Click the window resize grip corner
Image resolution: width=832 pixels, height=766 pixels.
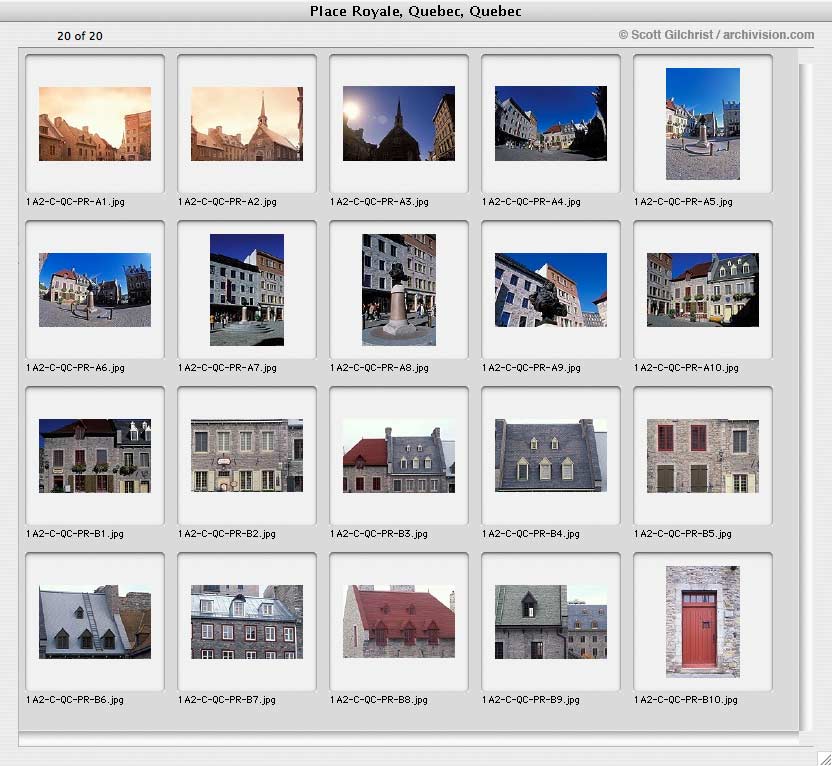pyautogui.click(x=824, y=758)
